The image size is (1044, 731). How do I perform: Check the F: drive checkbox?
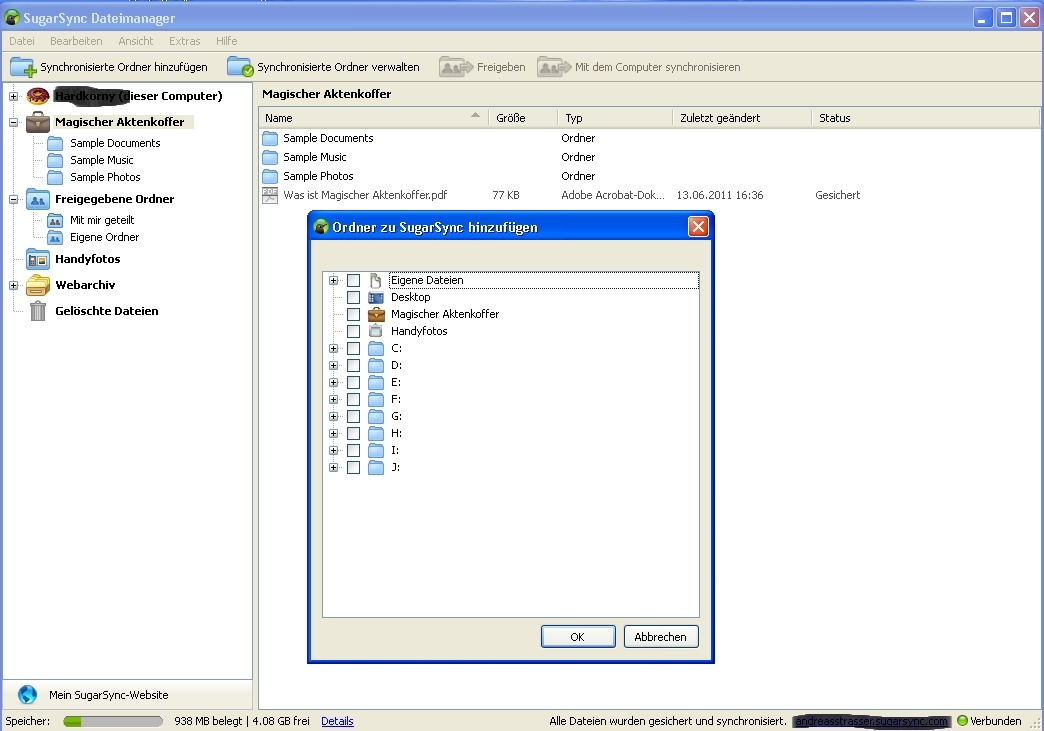(354, 399)
